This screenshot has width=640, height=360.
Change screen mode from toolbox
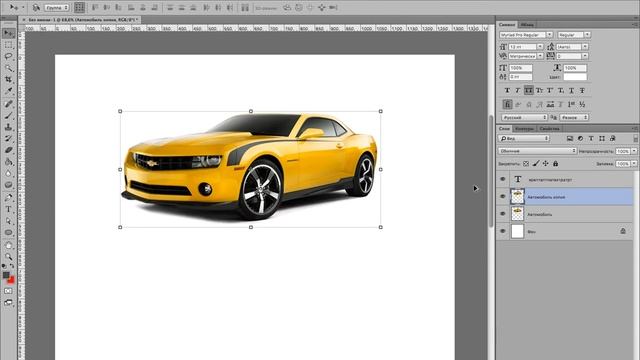click(x=9, y=302)
